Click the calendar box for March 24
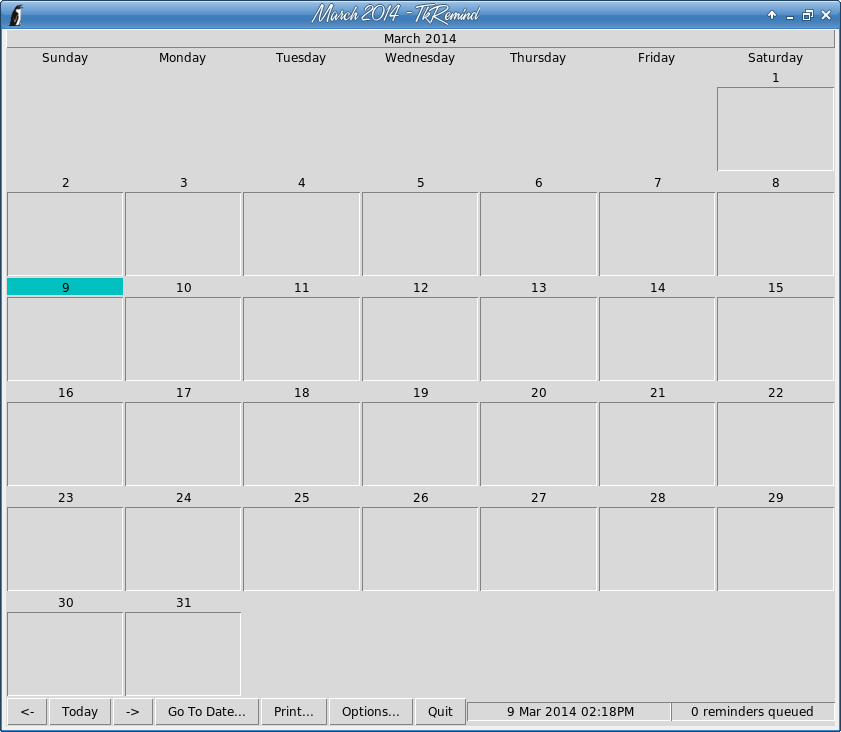Viewport: 841px width, 732px height. [x=183, y=549]
